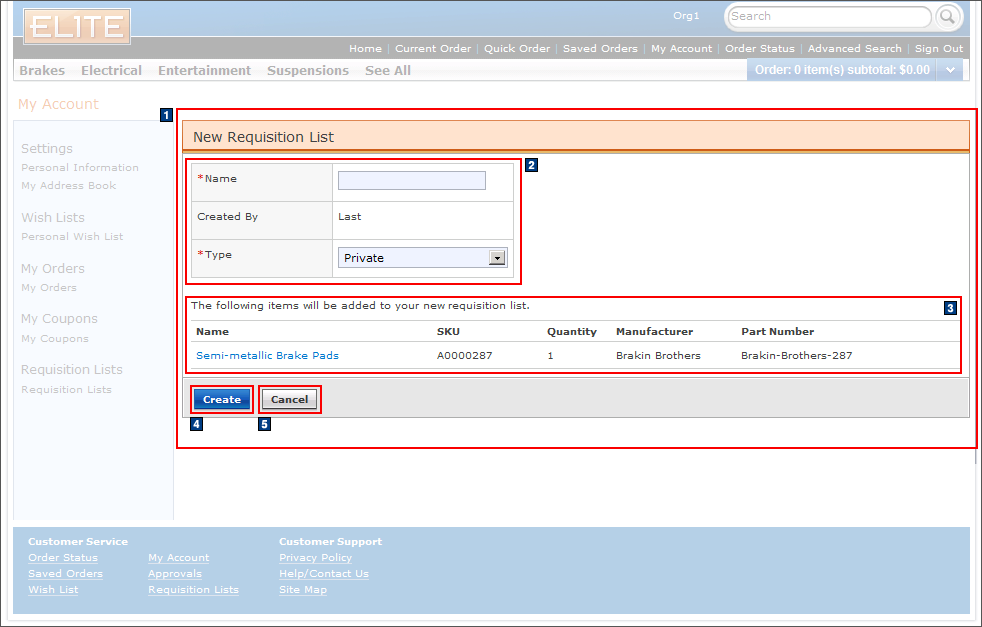Select the Brakes category tab
Viewport: 982px width, 627px height.
[x=42, y=70]
